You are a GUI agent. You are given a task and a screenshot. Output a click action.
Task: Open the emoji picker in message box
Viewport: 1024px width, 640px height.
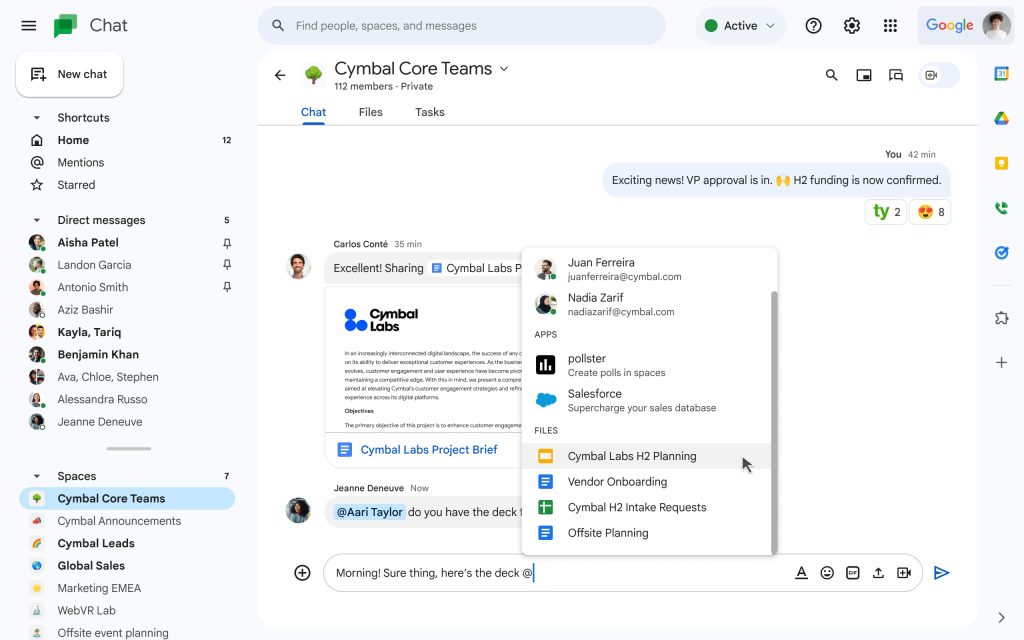click(827, 573)
